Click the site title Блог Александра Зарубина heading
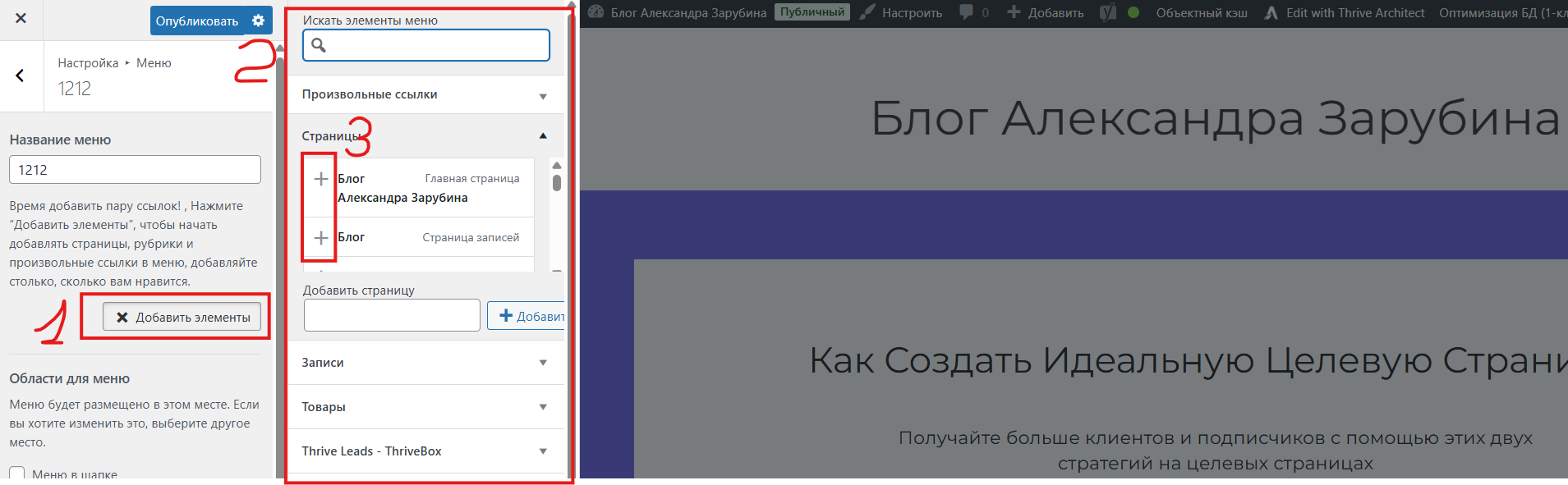 click(x=1216, y=118)
